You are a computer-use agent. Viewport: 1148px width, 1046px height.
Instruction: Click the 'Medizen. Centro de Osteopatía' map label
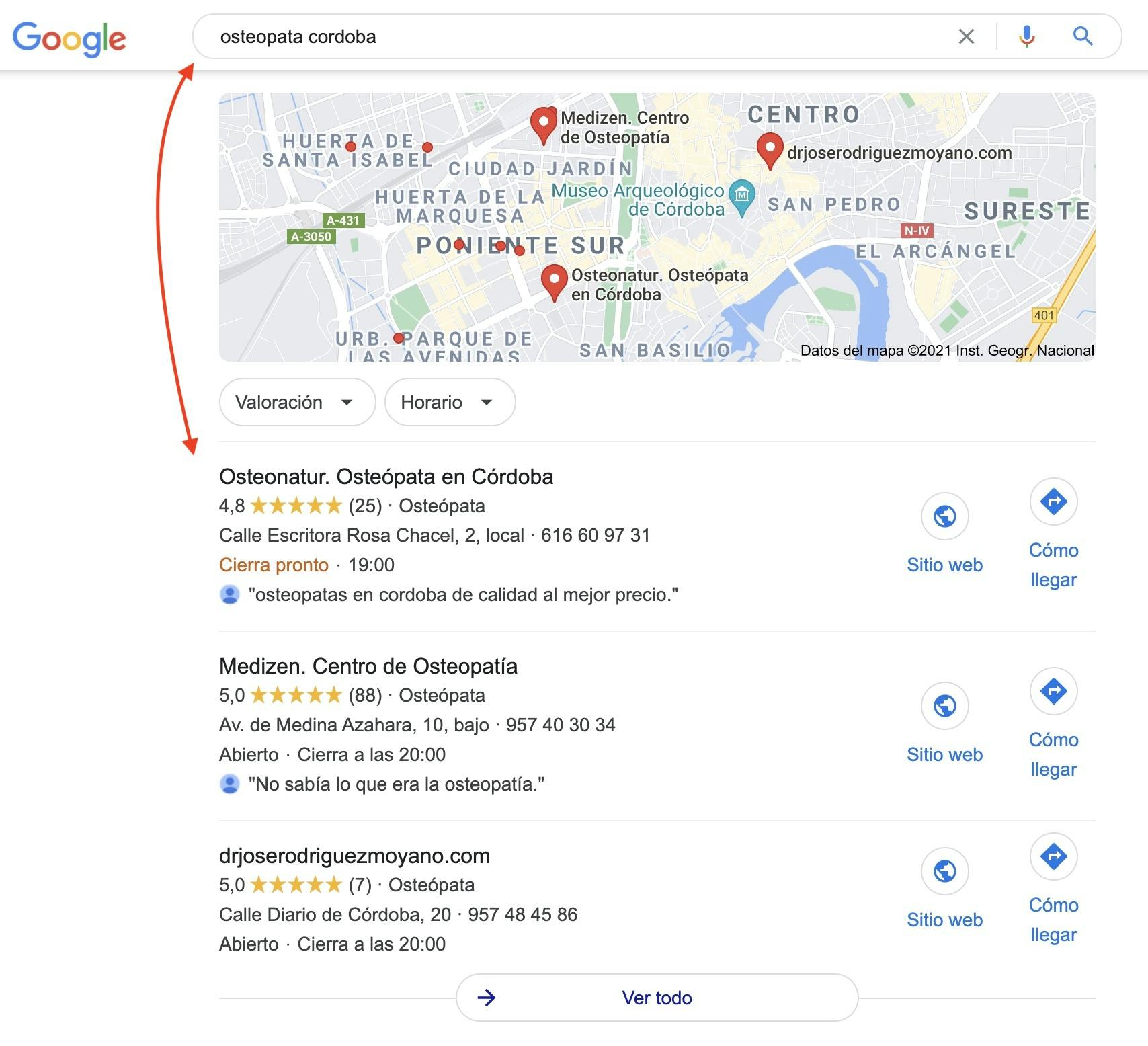click(x=625, y=127)
